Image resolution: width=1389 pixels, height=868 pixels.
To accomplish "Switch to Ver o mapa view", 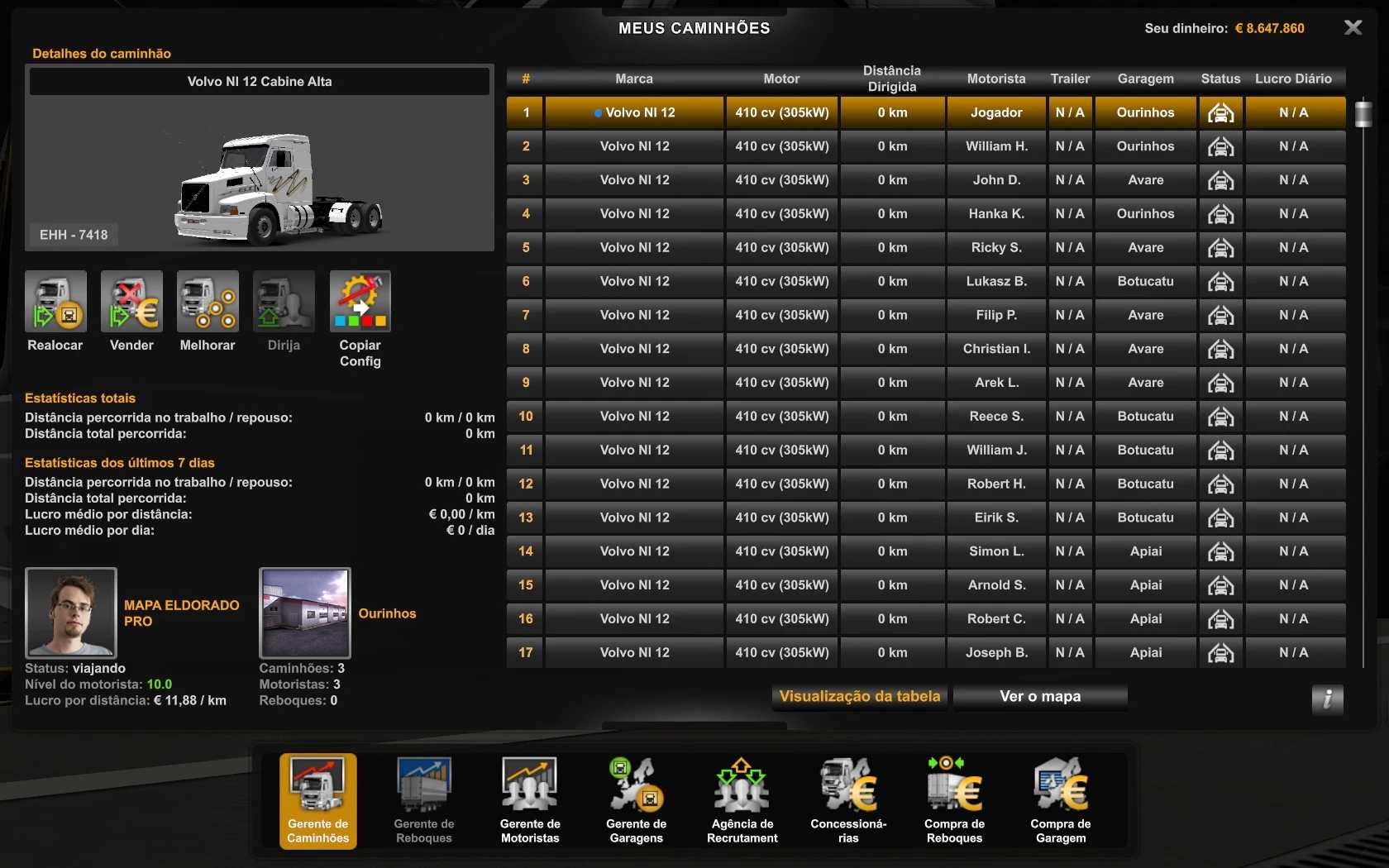I will (1040, 697).
